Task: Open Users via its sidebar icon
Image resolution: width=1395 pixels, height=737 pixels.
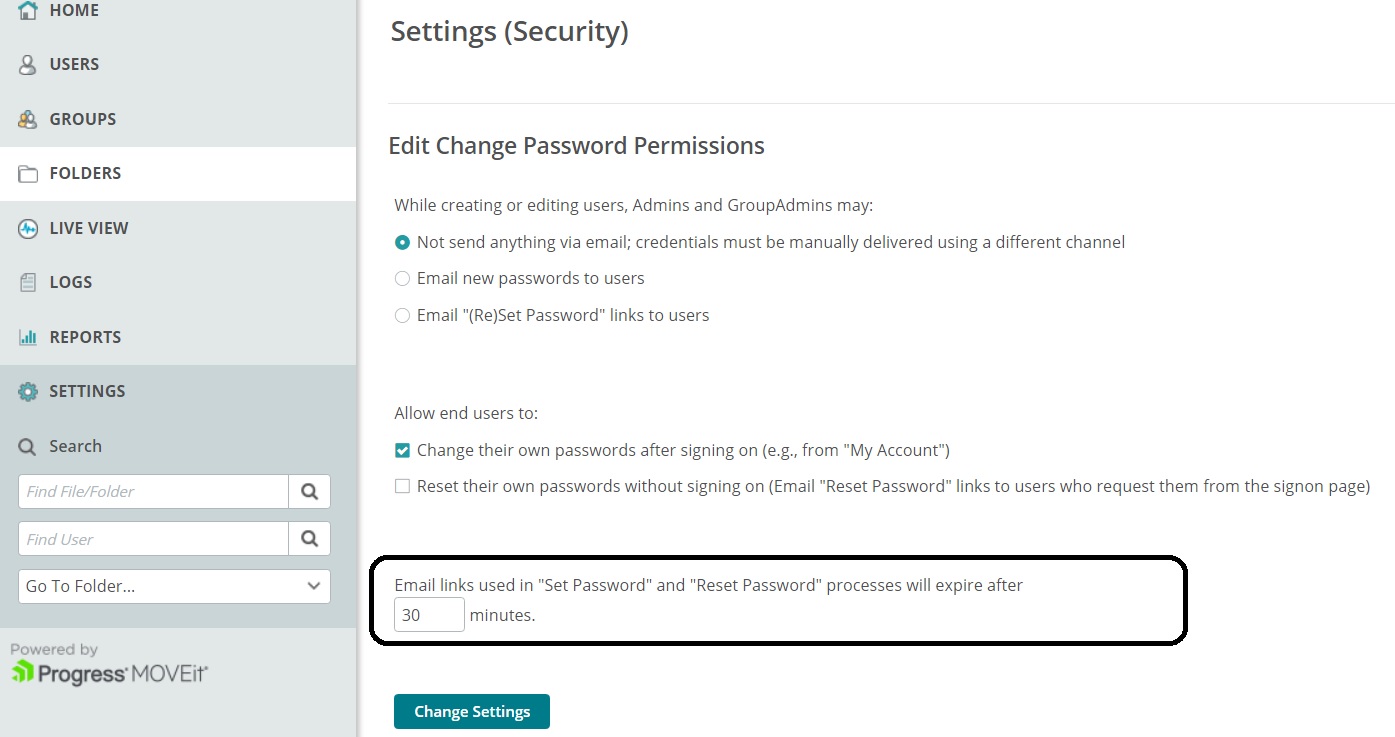Action: 27,64
